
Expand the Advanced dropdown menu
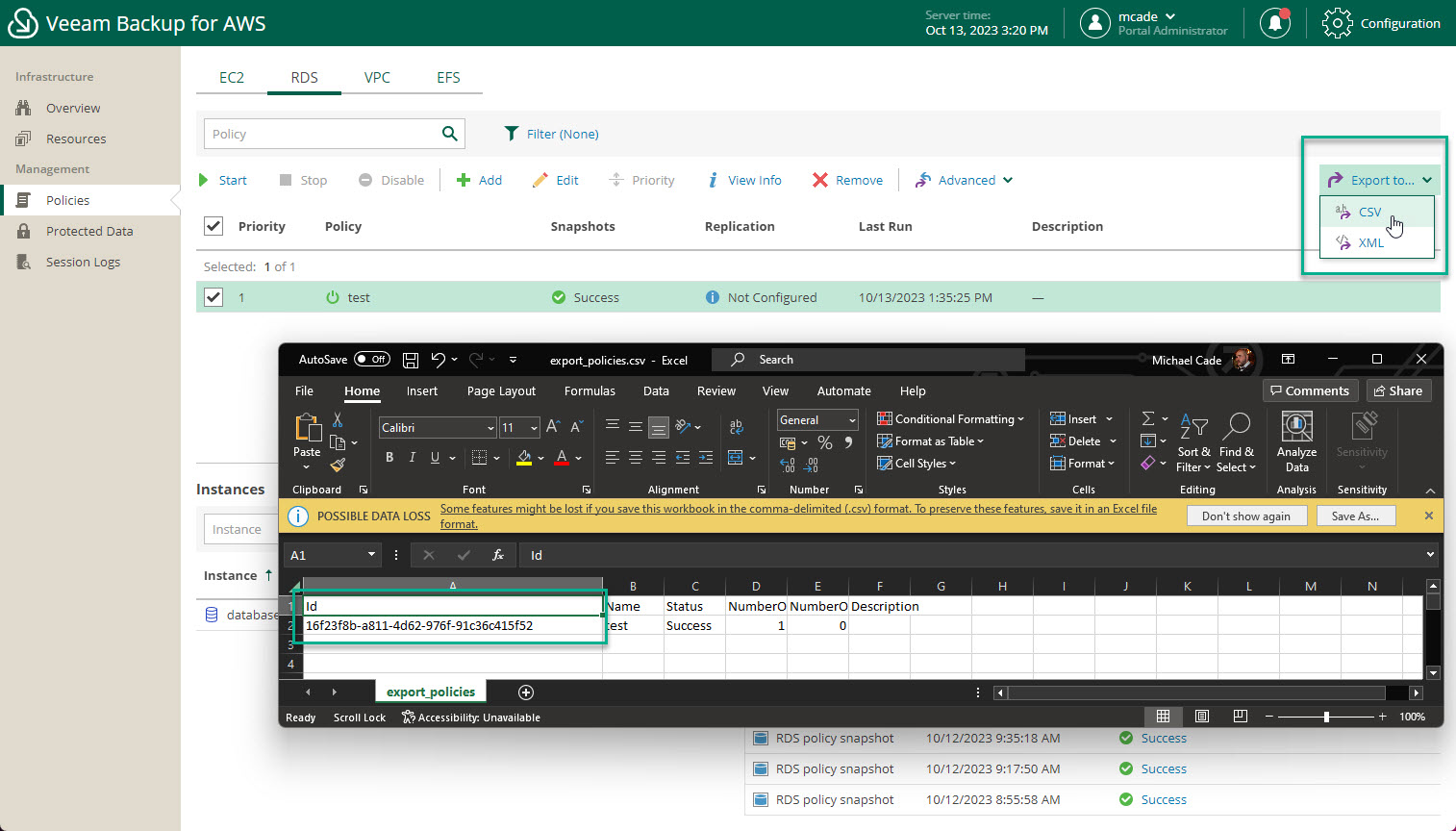[x=965, y=180]
